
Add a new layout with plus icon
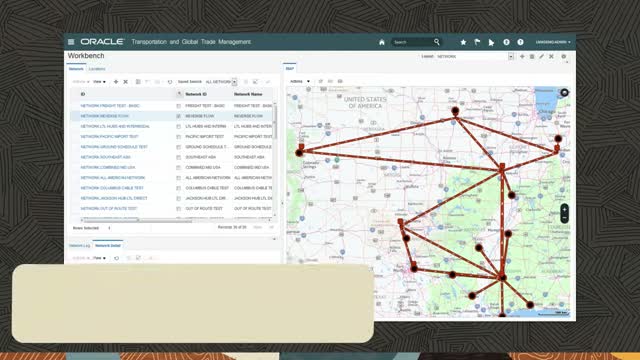point(522,56)
